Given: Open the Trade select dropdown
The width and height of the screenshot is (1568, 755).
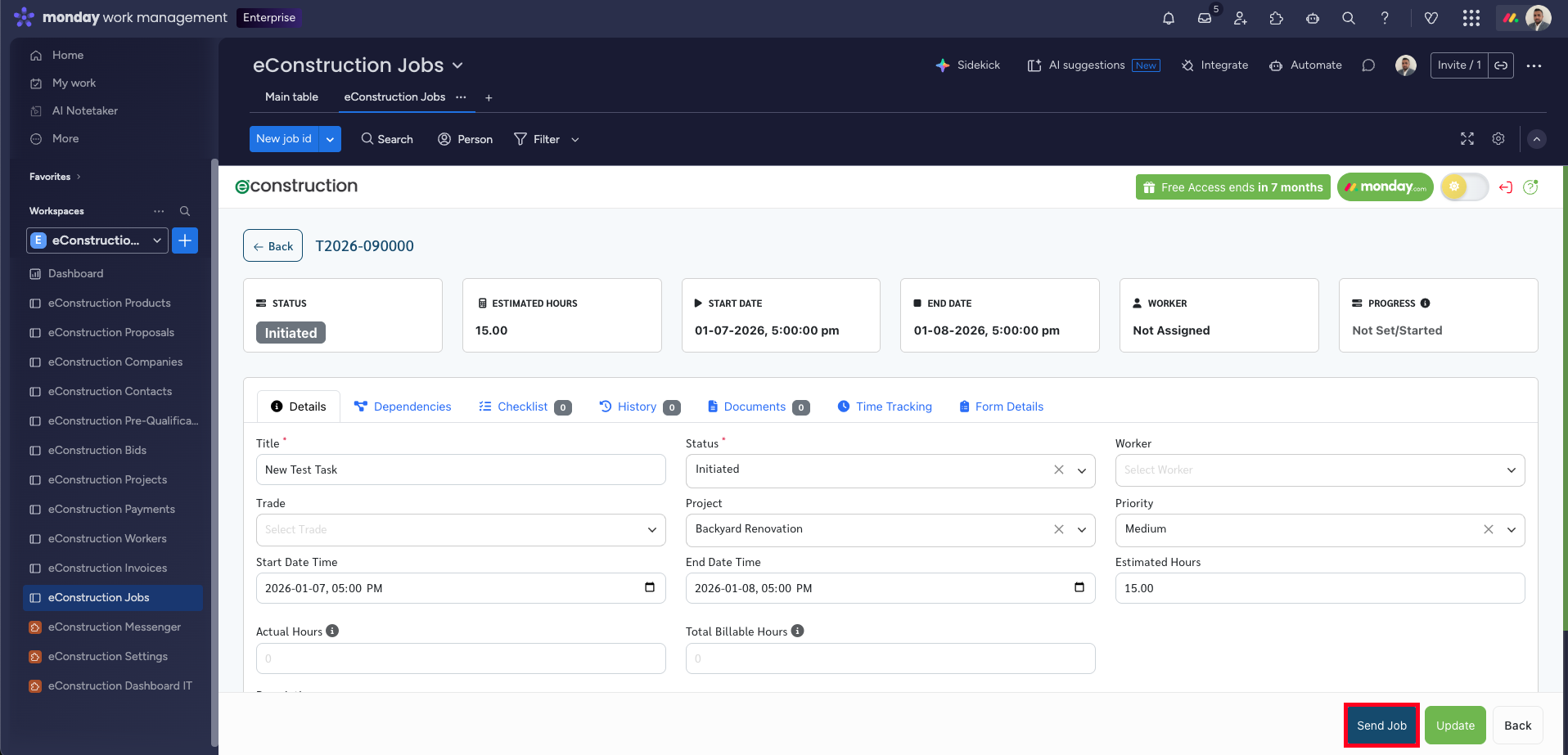Looking at the screenshot, I should point(651,530).
